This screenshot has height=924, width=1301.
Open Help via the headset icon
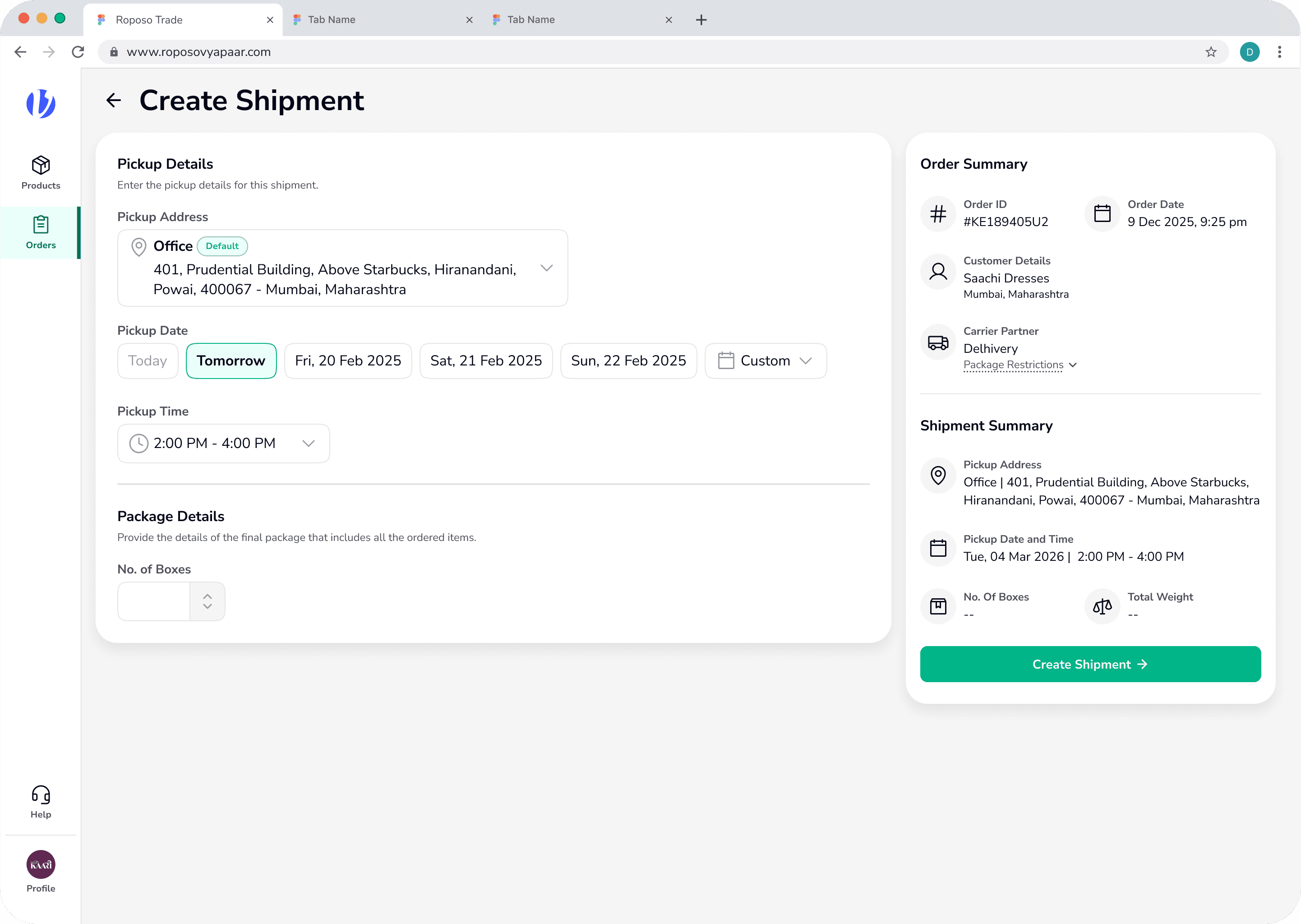(x=41, y=802)
